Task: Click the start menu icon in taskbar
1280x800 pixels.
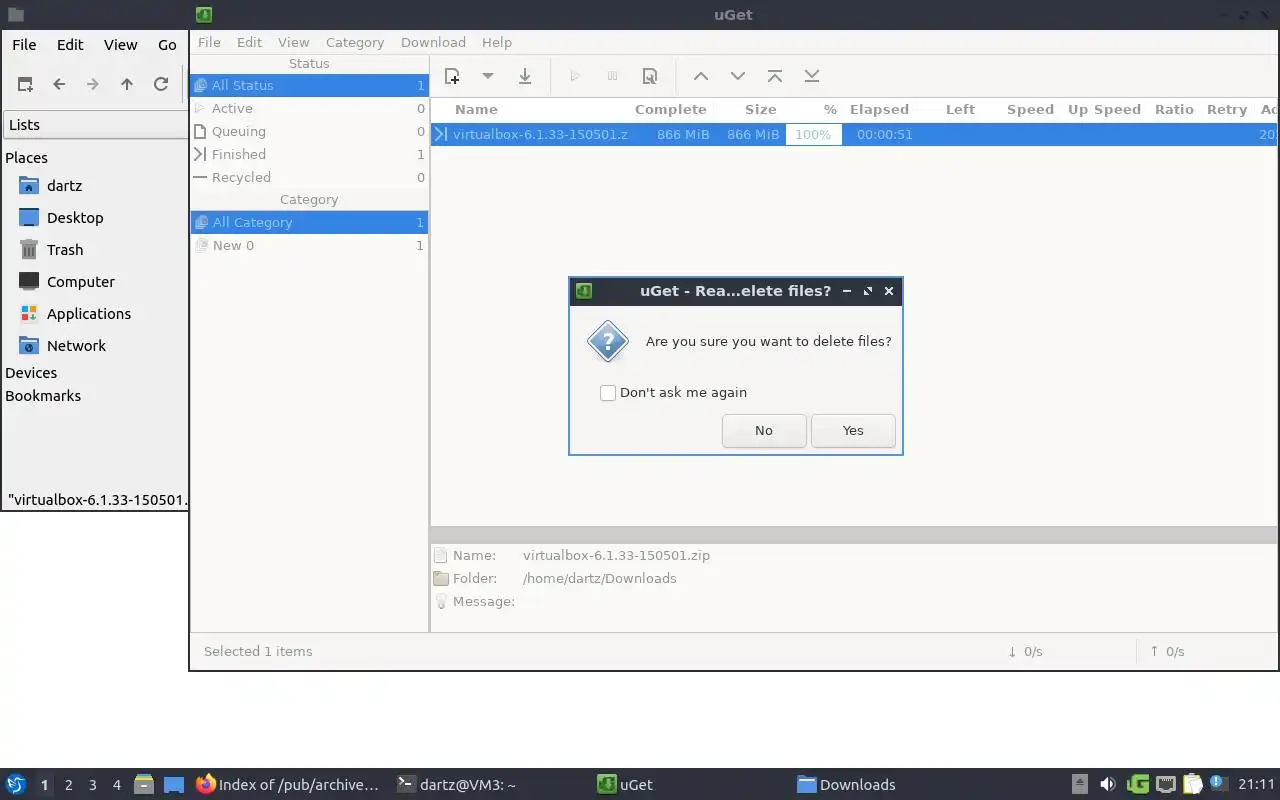Action: (x=16, y=784)
